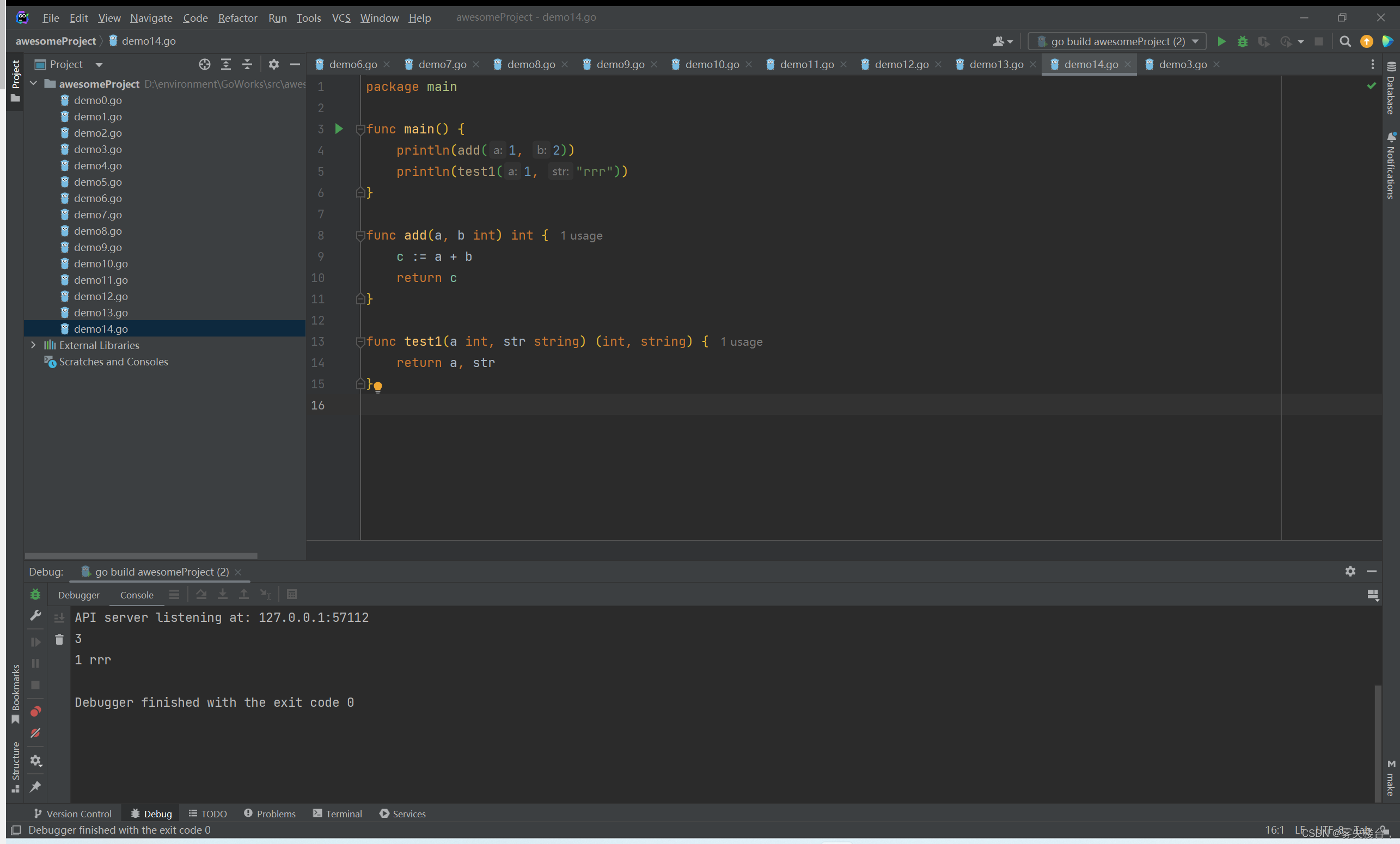Viewport: 1400px width, 844px height.
Task: Fold the test1 function
Action: (x=359, y=341)
